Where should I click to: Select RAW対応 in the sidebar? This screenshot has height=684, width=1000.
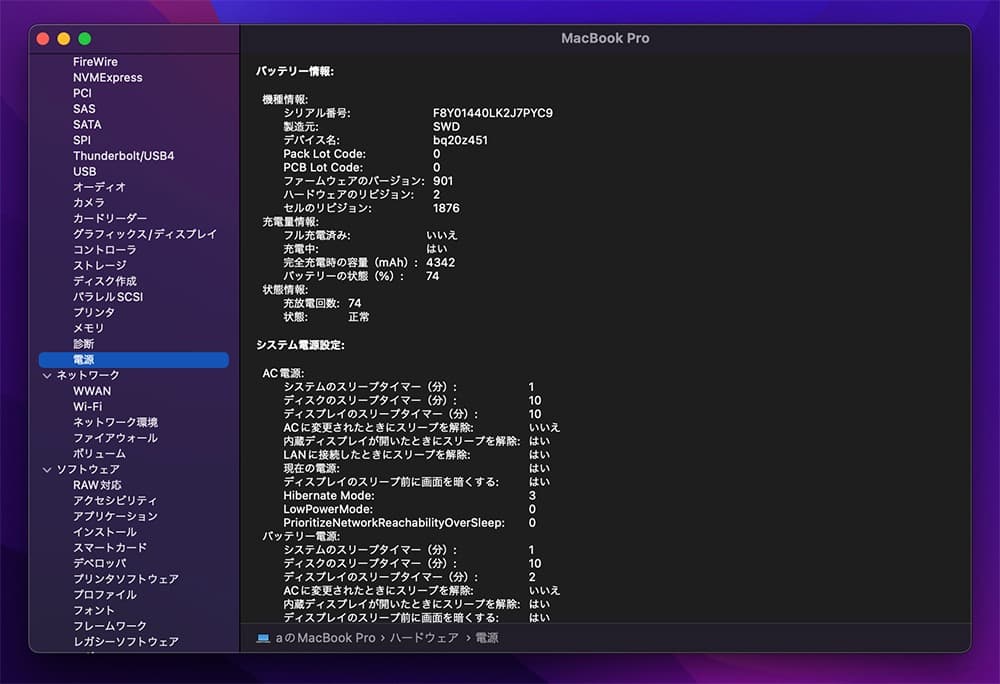point(97,485)
